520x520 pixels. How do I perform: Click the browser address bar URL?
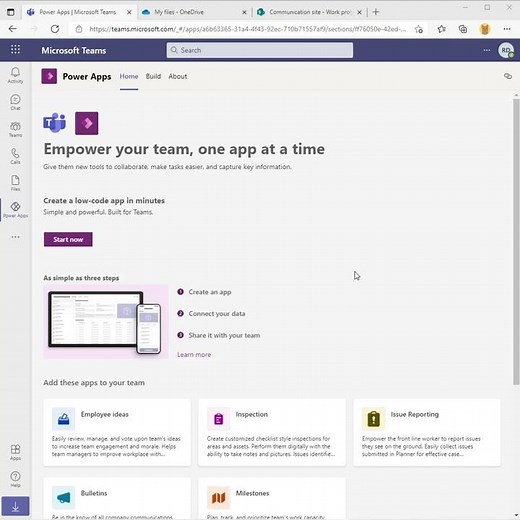coord(248,29)
